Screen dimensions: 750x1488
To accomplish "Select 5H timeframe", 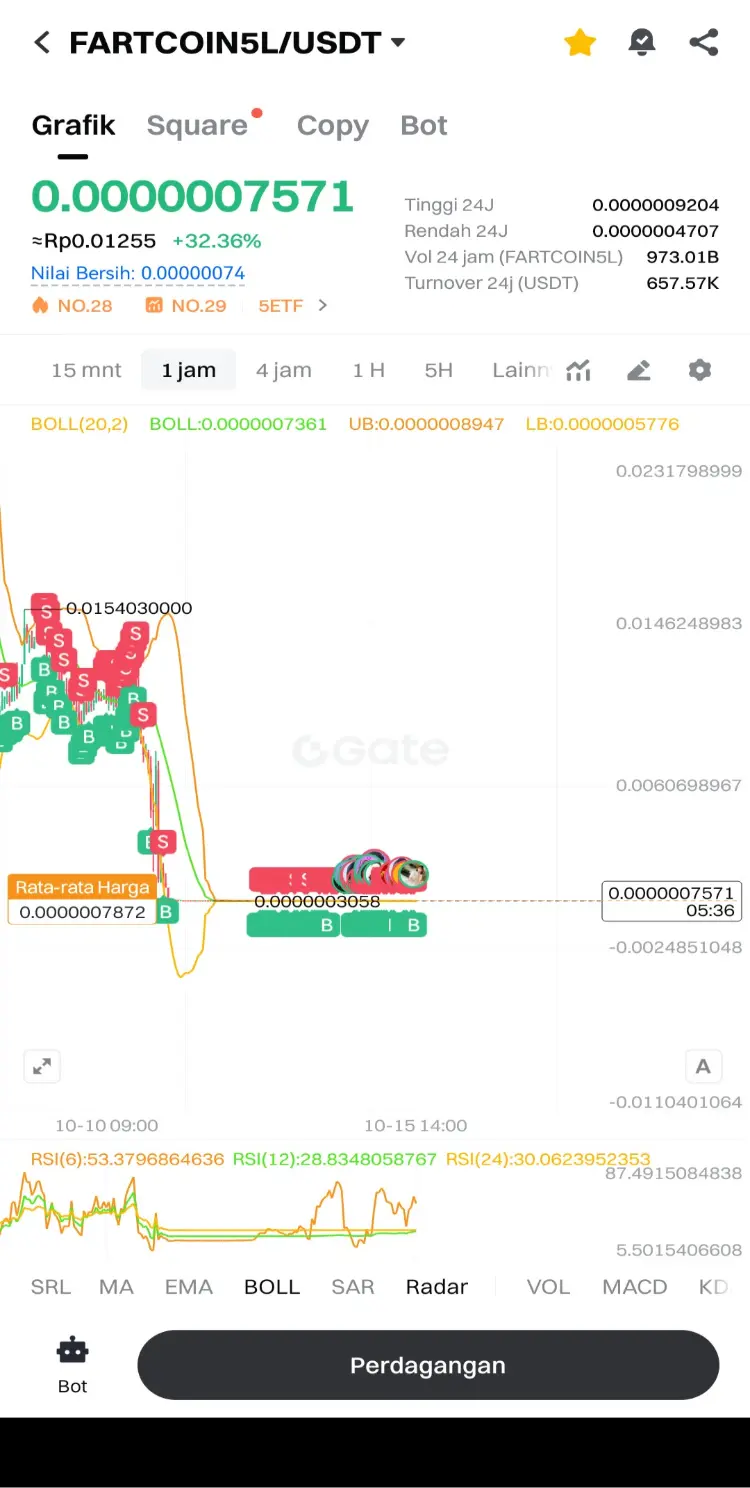I will (x=439, y=370).
